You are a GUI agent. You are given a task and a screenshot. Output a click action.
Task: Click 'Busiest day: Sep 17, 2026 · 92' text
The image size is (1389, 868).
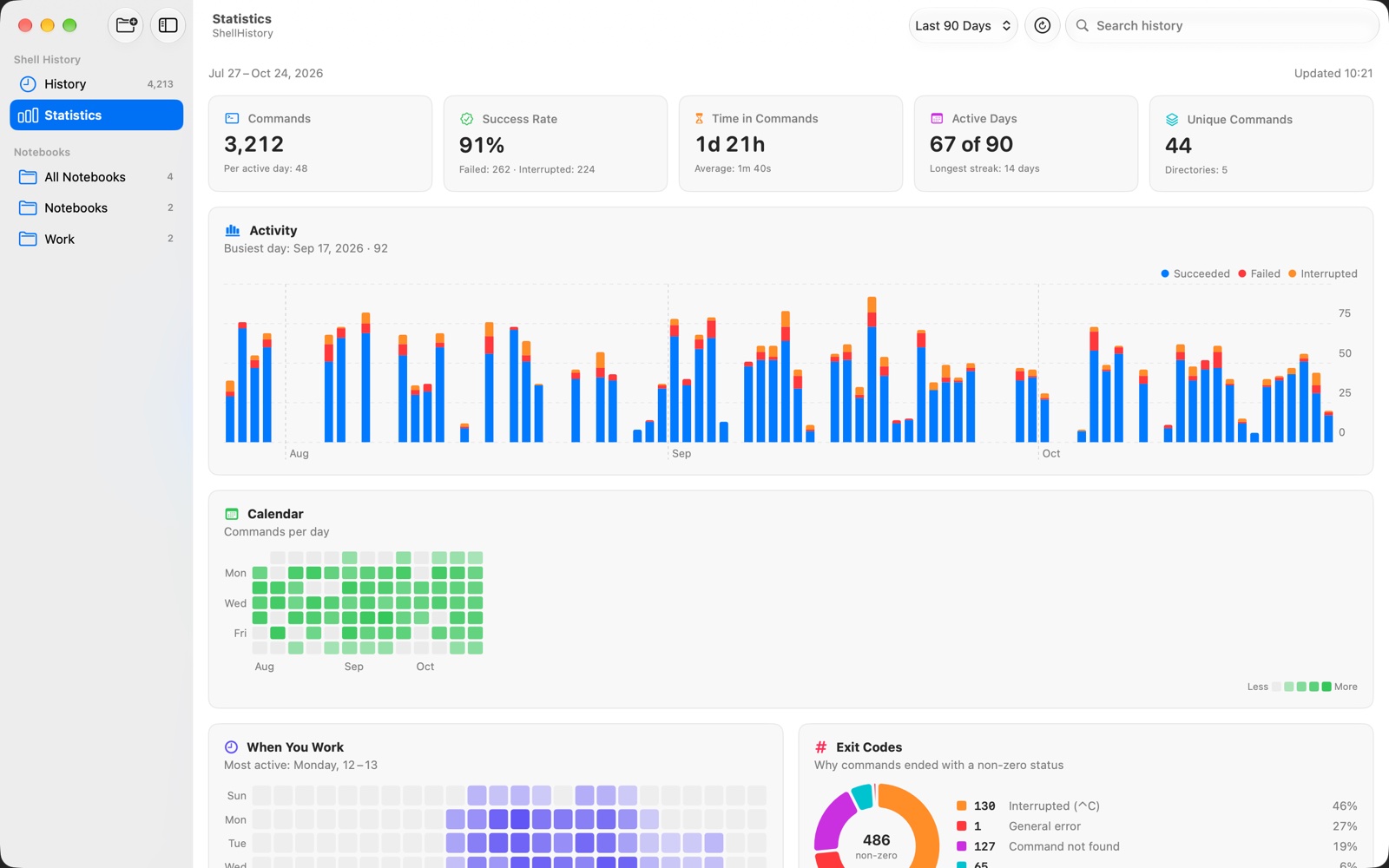[x=306, y=248]
